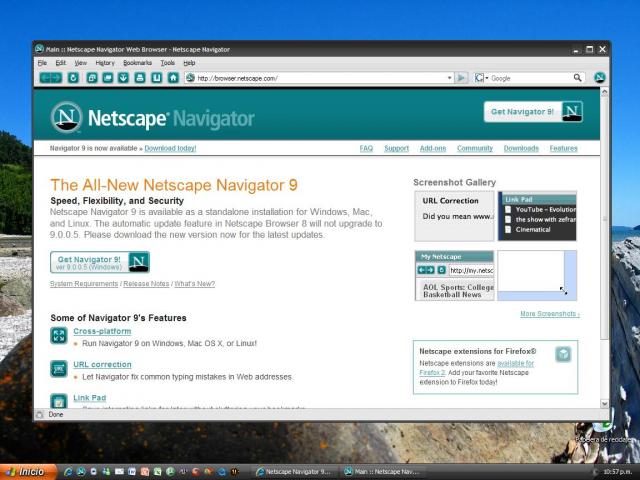Click the URL correction feature icon

59,369
